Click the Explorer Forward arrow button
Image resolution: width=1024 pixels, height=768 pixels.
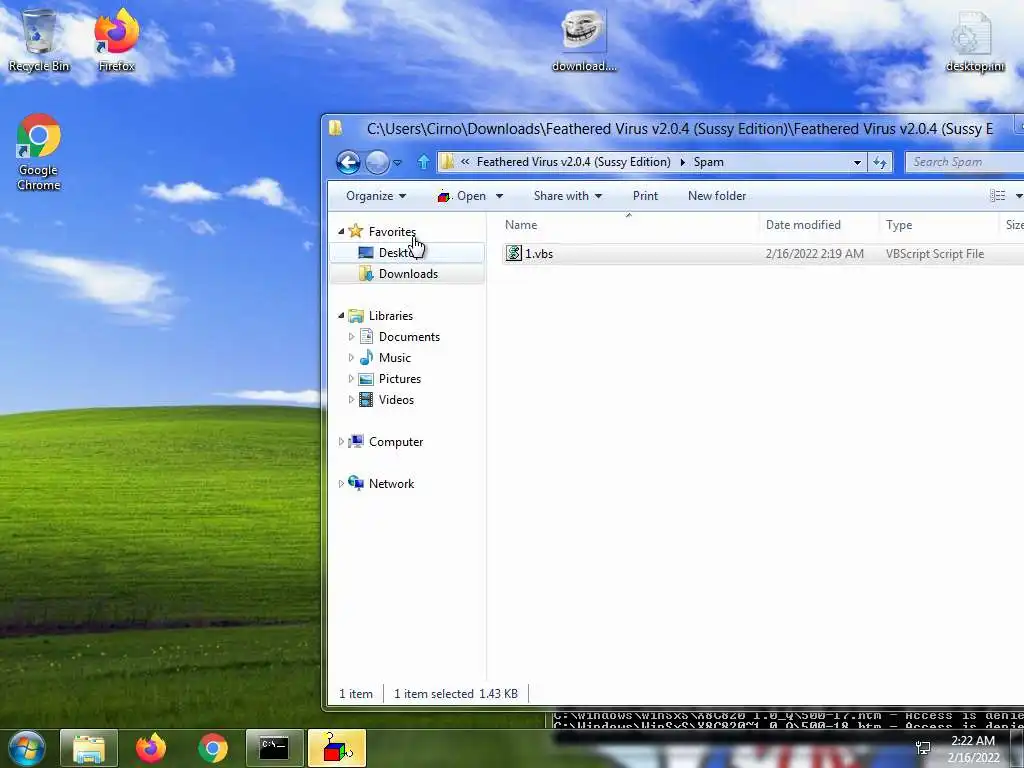click(x=377, y=162)
